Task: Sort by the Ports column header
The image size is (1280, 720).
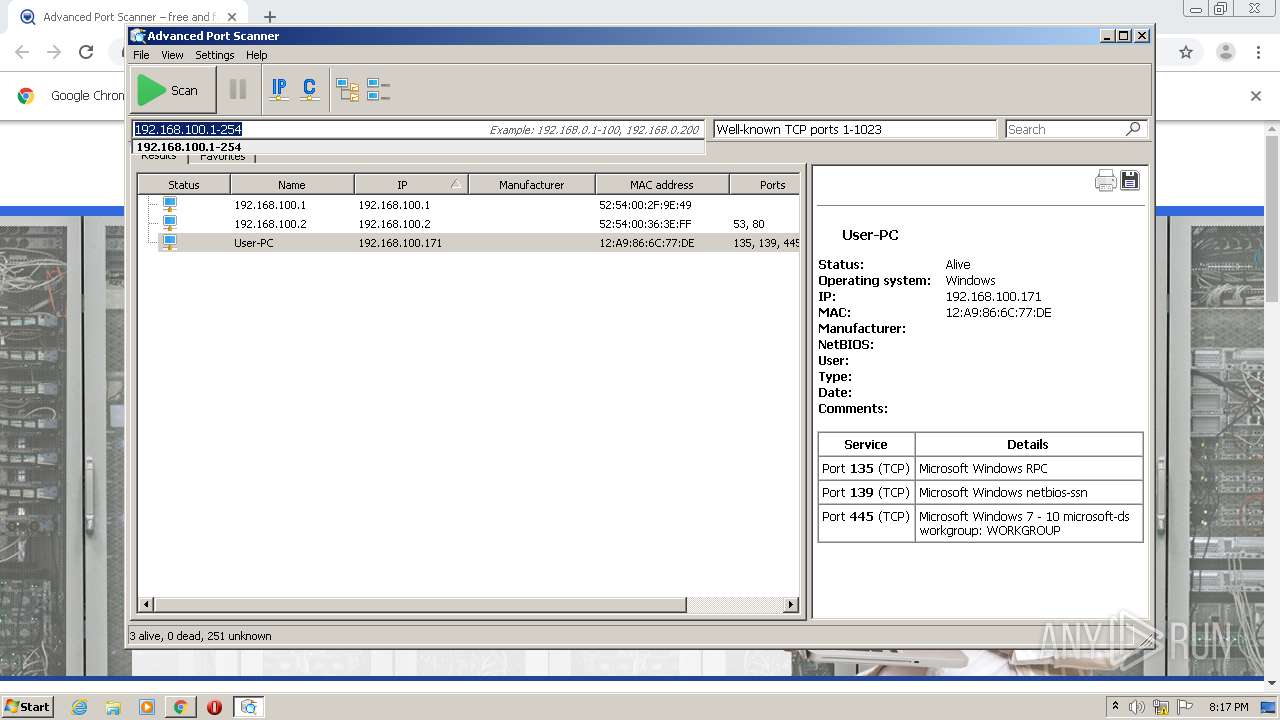Action: point(765,184)
